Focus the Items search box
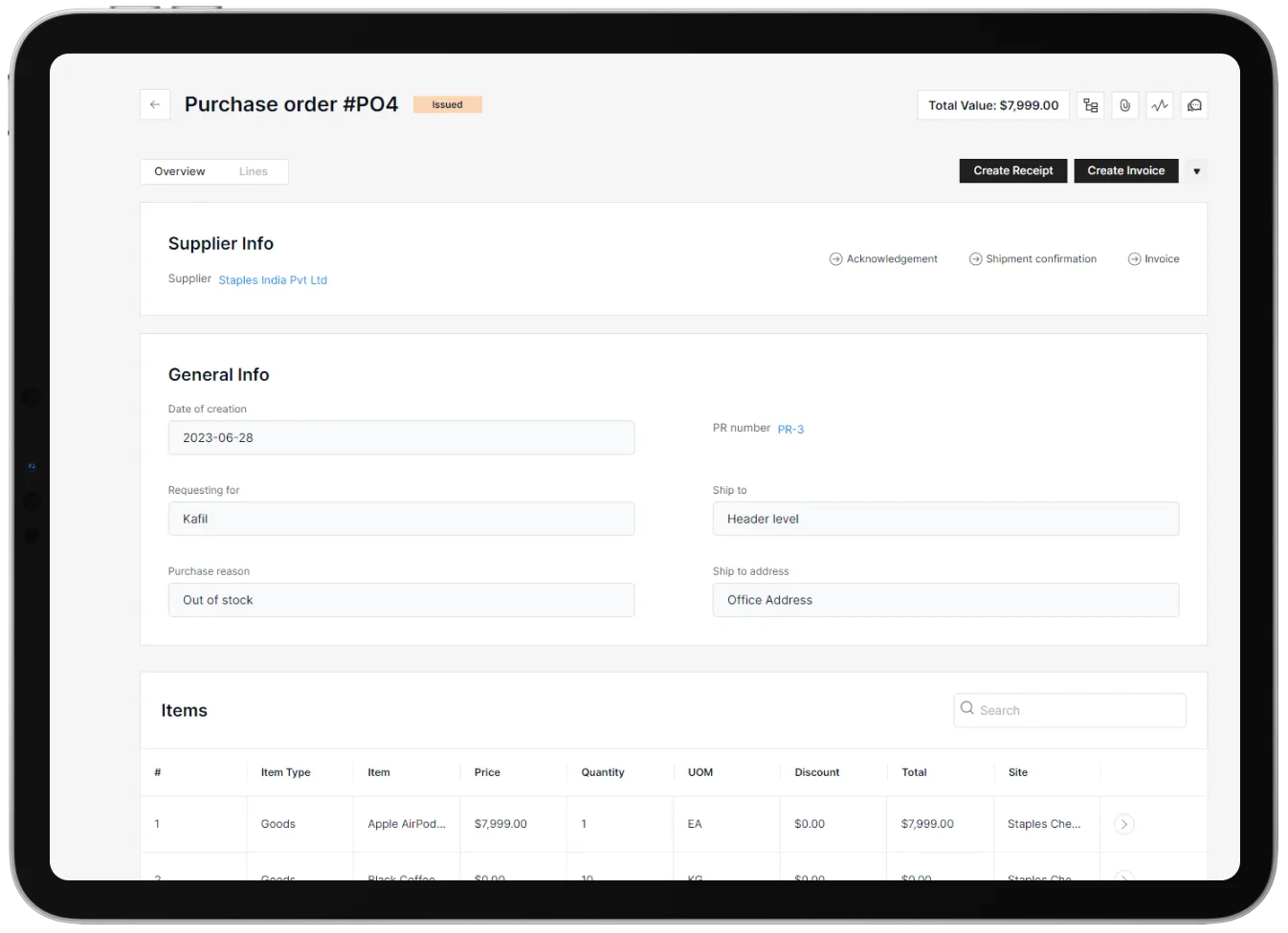 coord(1070,710)
